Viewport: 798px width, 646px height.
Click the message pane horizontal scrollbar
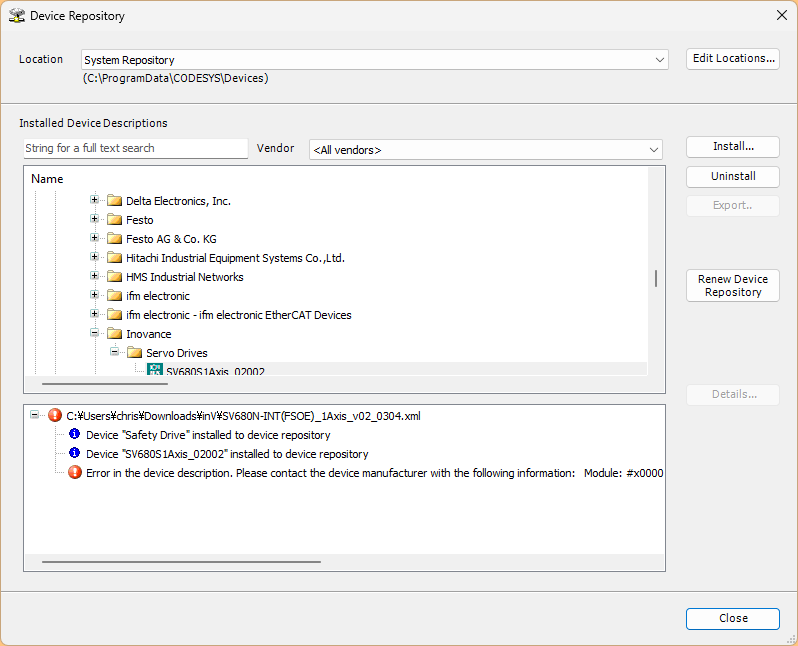(181, 561)
